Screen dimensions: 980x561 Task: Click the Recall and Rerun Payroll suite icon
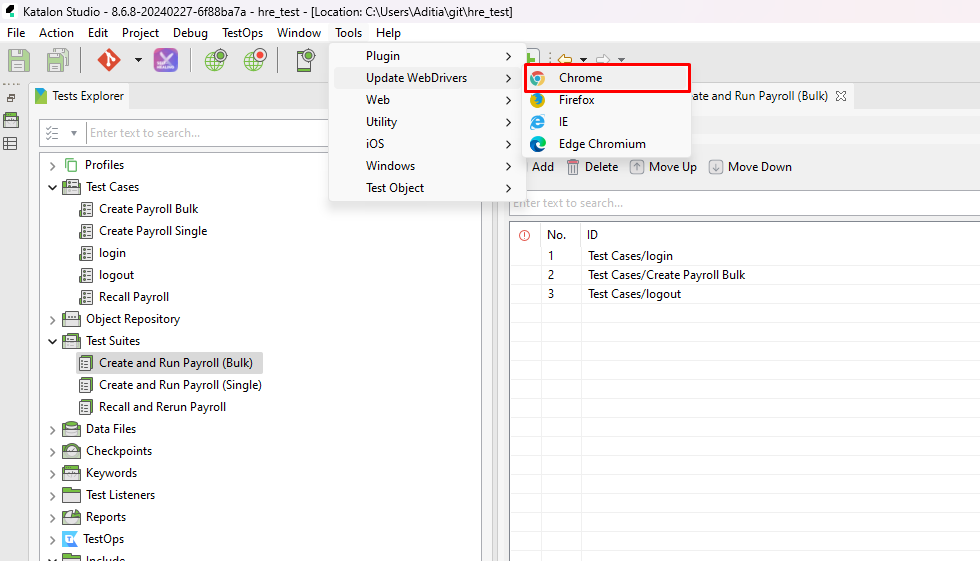pyautogui.click(x=86, y=407)
